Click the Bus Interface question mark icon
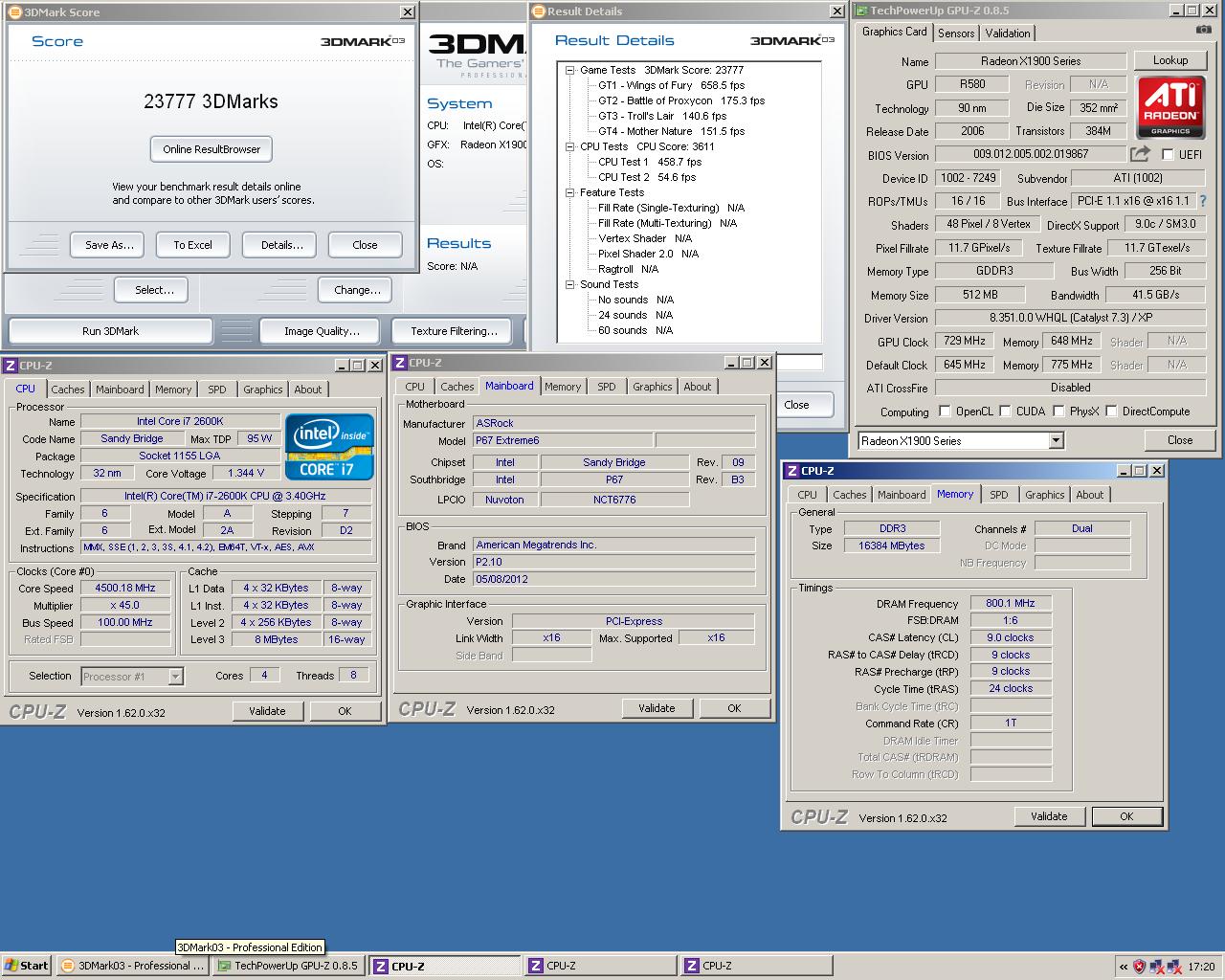The width and height of the screenshot is (1225, 980). click(x=1203, y=201)
